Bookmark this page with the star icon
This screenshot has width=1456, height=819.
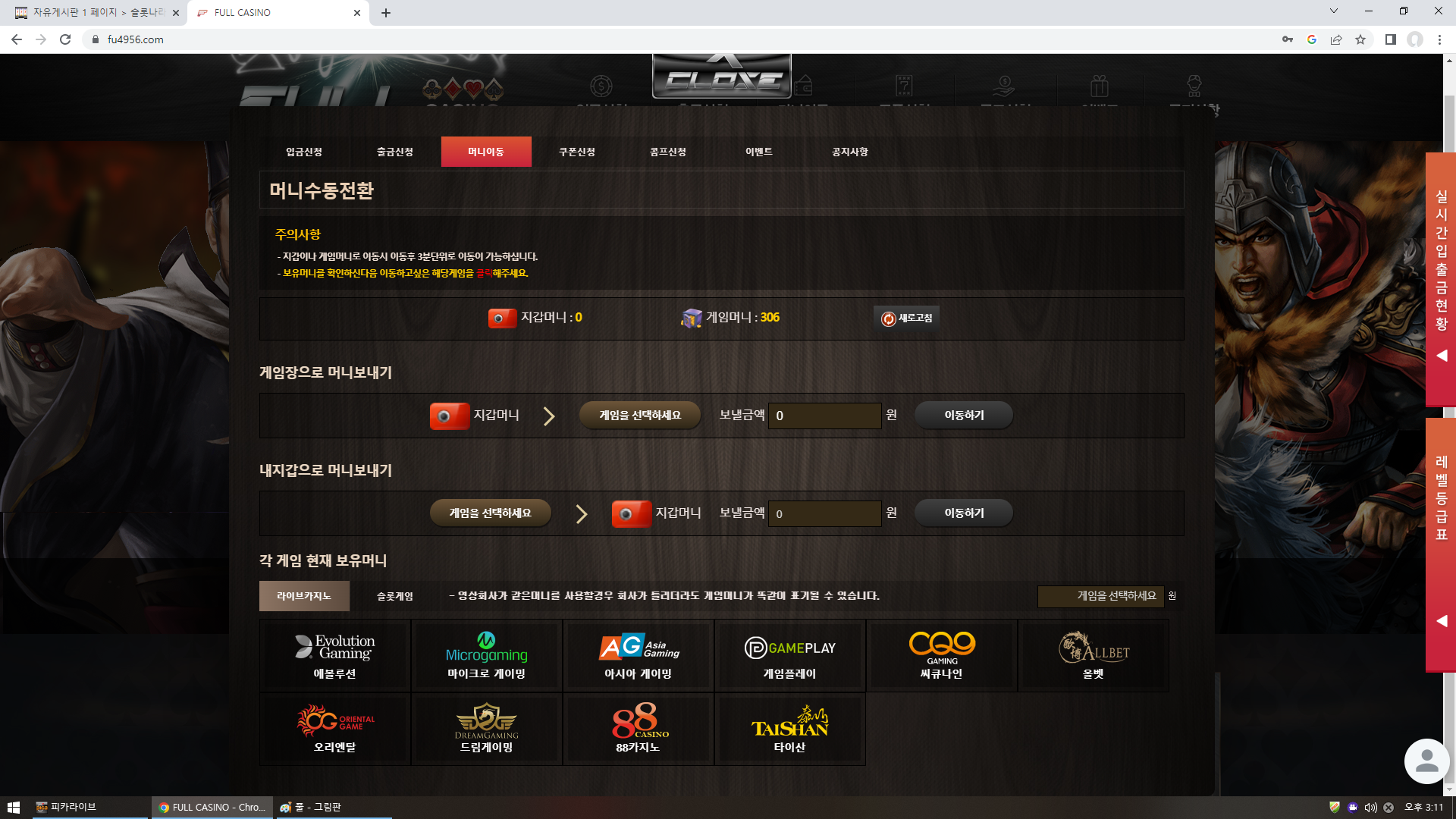click(x=1360, y=39)
